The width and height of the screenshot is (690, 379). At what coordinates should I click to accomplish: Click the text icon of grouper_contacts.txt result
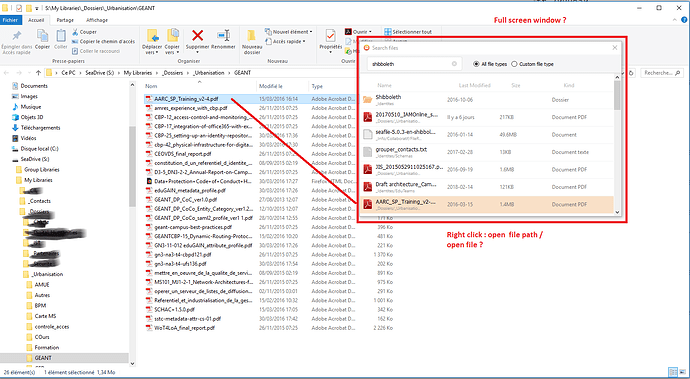(367, 152)
